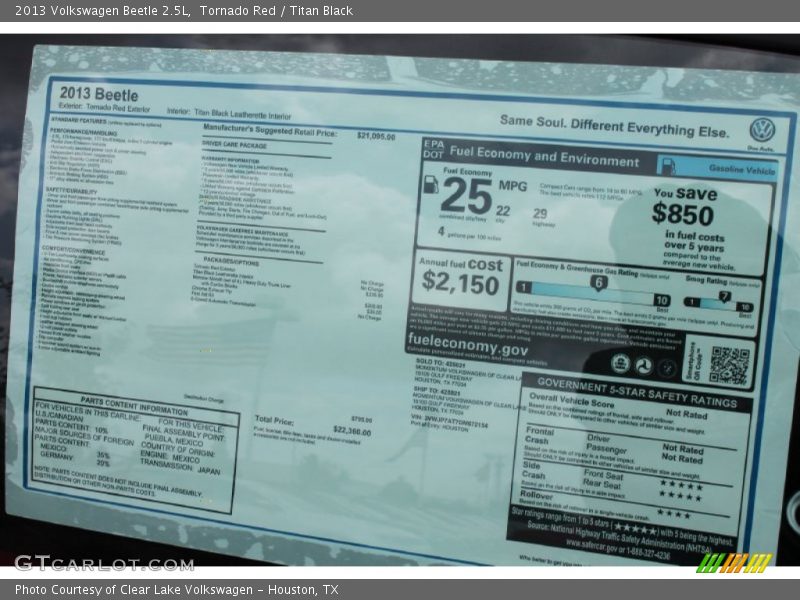This screenshot has height=600, width=800.
Task: Click the 'fueleconomy.gov' website text
Action: point(467,344)
